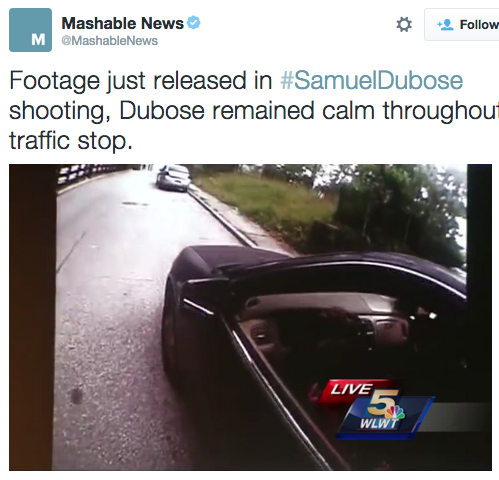Screen dimensions: 499x480
Task: Click the parked silver car in distance
Action: point(173,178)
